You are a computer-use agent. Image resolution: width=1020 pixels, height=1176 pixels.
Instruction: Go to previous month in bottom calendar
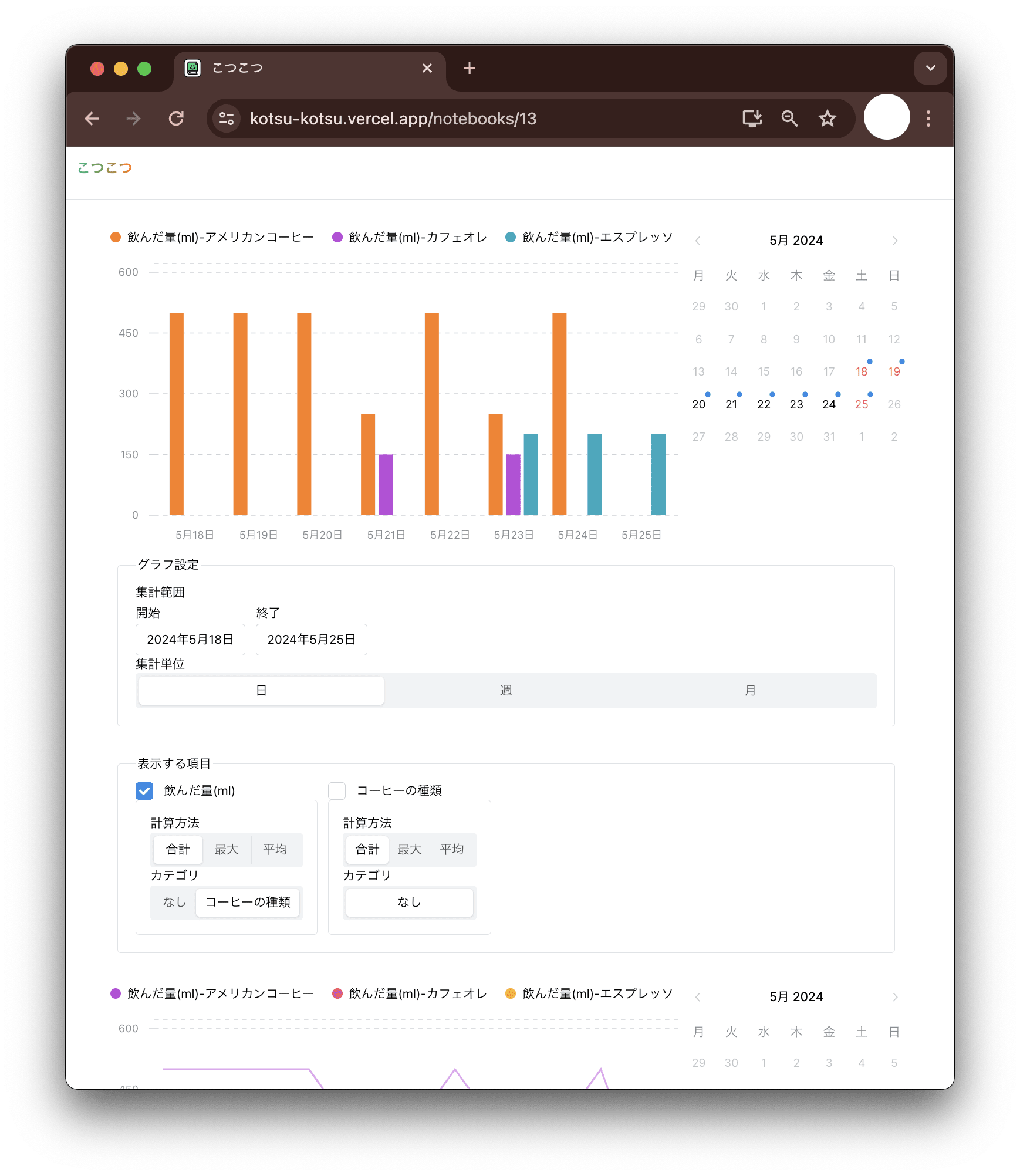click(698, 997)
